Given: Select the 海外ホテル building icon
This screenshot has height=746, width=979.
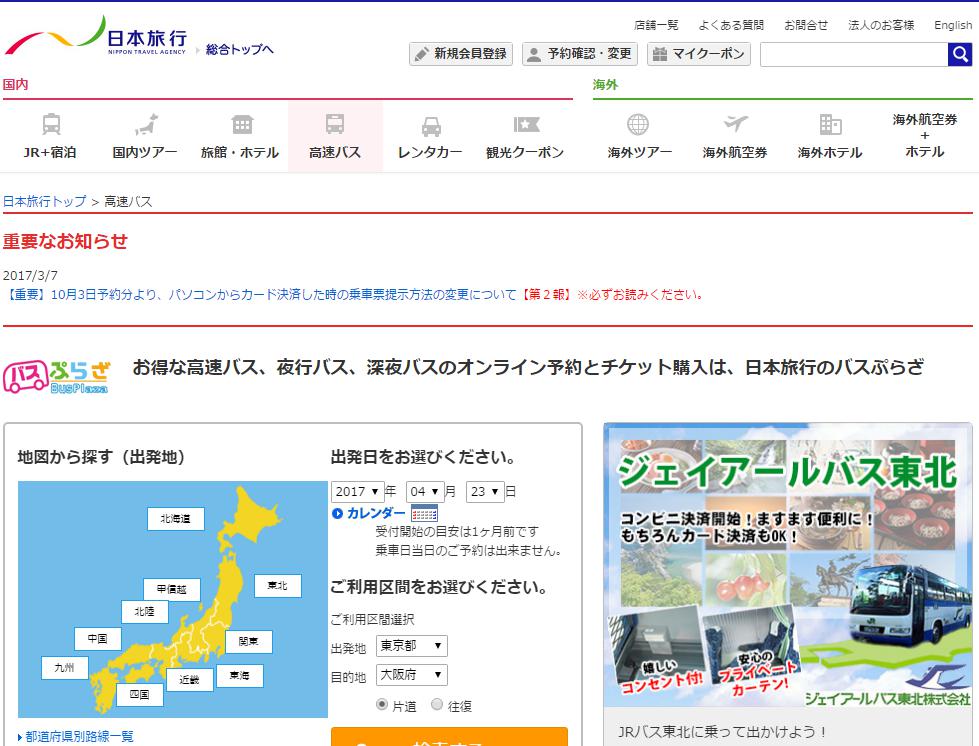Looking at the screenshot, I should tap(830, 124).
